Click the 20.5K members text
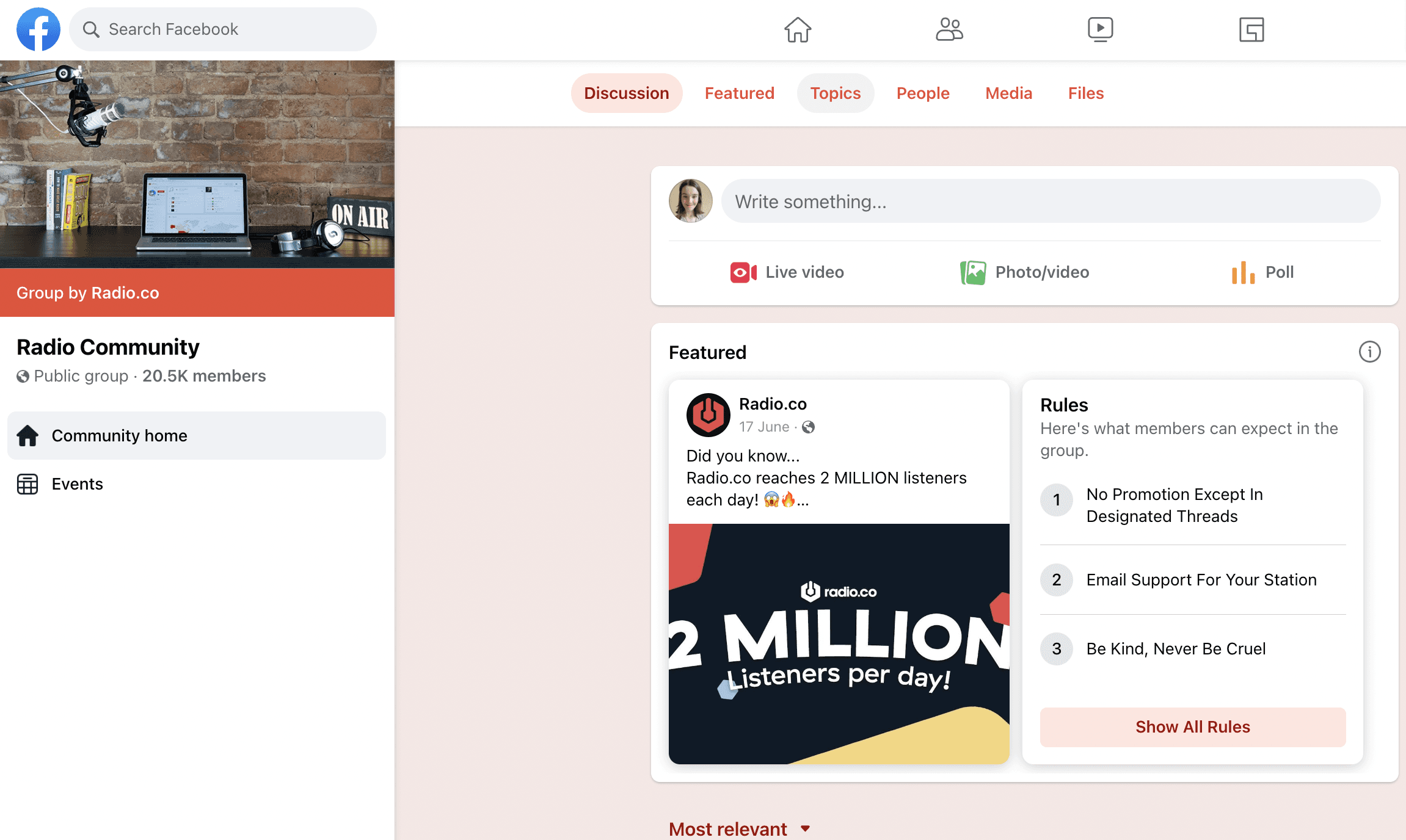1406x840 pixels. pos(204,376)
